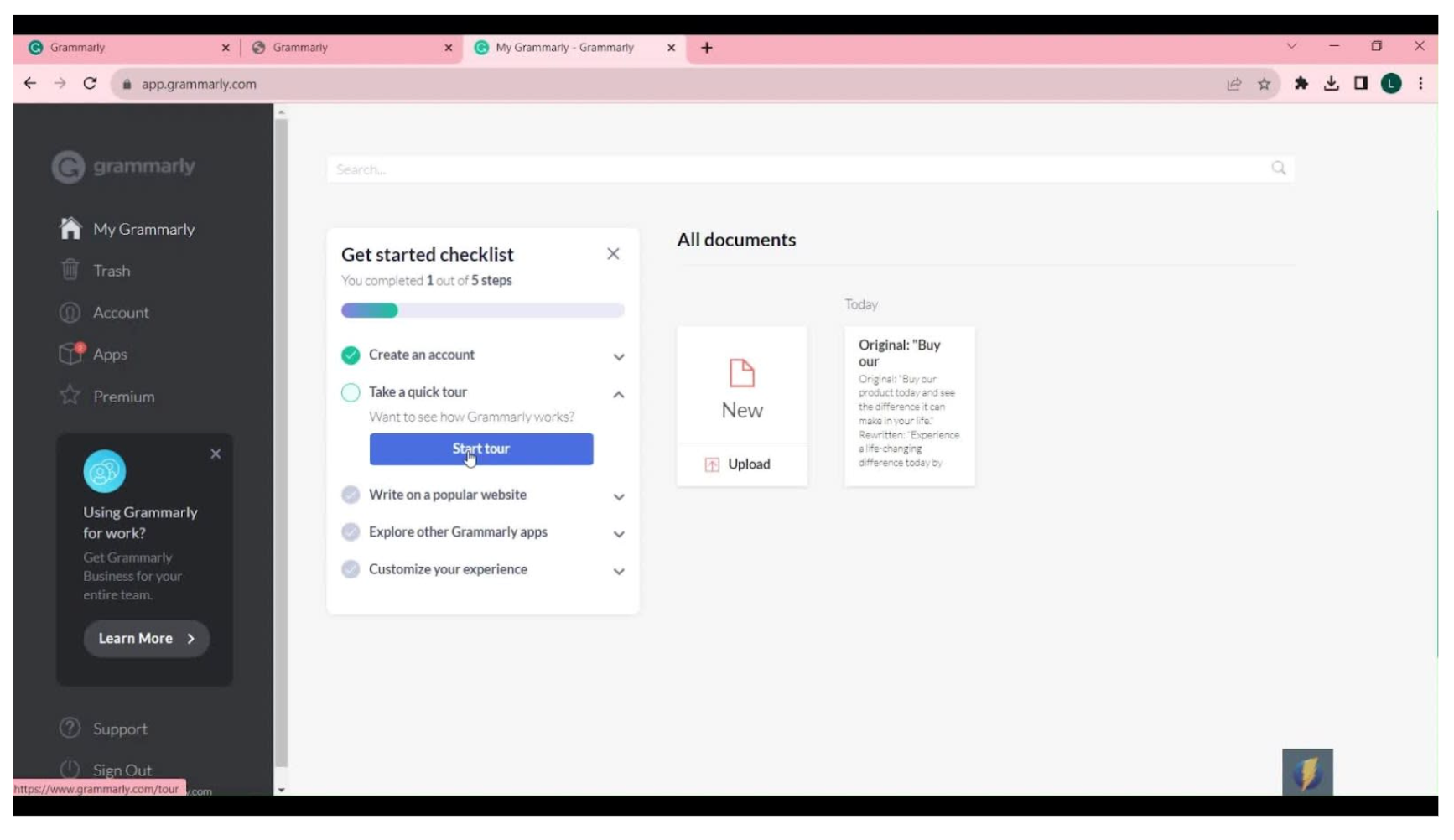Open the Chrome profile avatar L
This screenshot has width=1454, height=840.
click(x=1391, y=84)
